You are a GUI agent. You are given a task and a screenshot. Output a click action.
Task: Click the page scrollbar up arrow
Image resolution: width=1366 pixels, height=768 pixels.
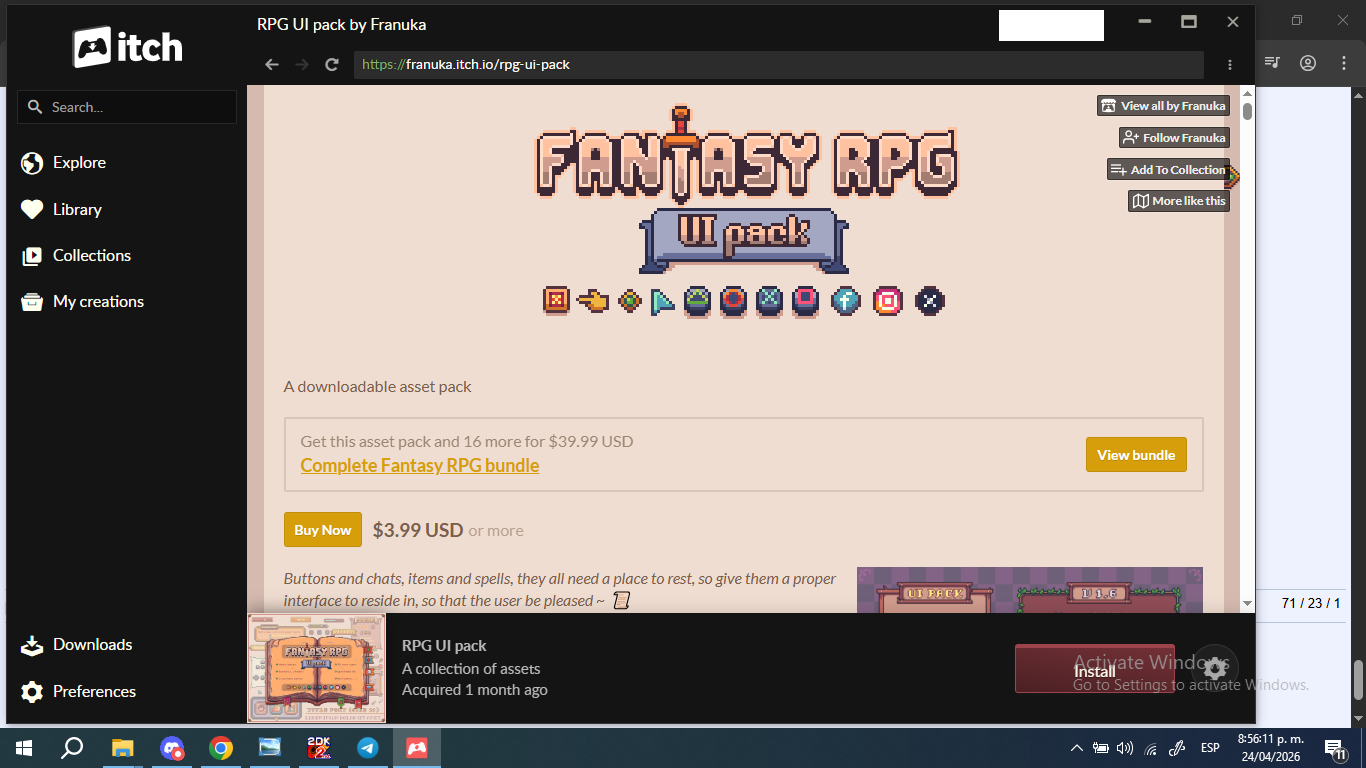[x=1247, y=93]
